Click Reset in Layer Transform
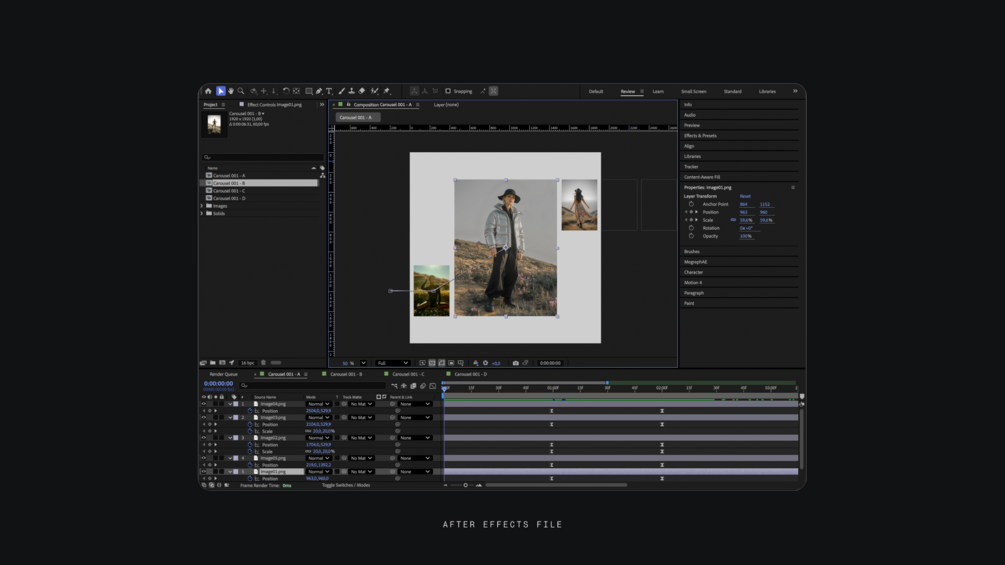This screenshot has height=565, width=1005. [x=745, y=196]
